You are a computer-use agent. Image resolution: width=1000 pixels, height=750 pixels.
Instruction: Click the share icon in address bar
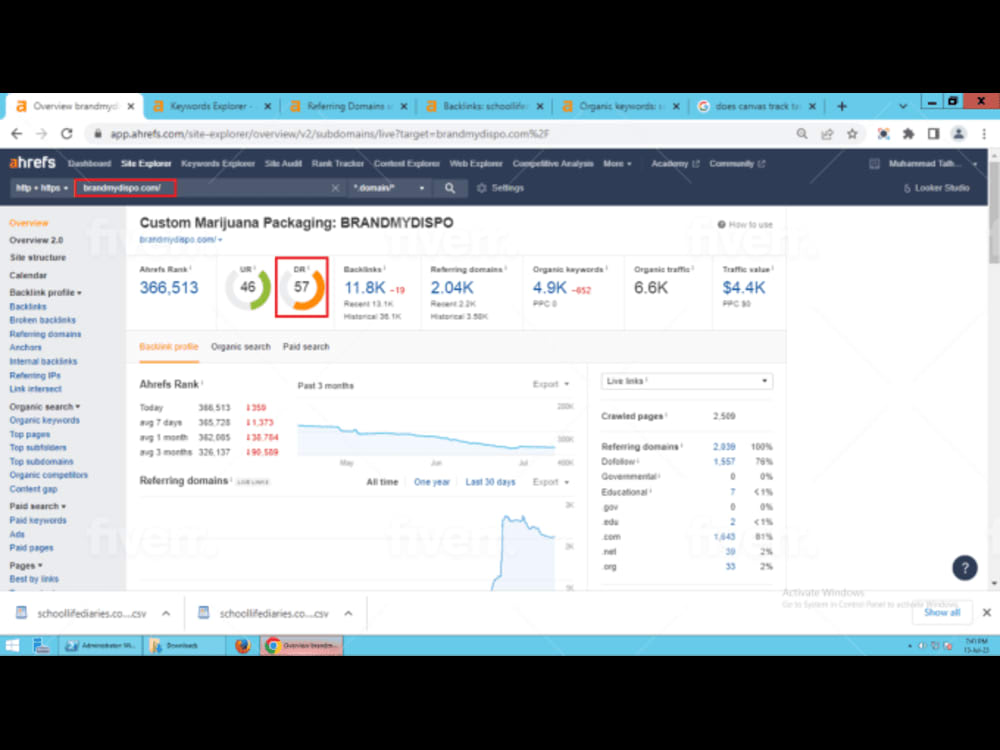(827, 134)
